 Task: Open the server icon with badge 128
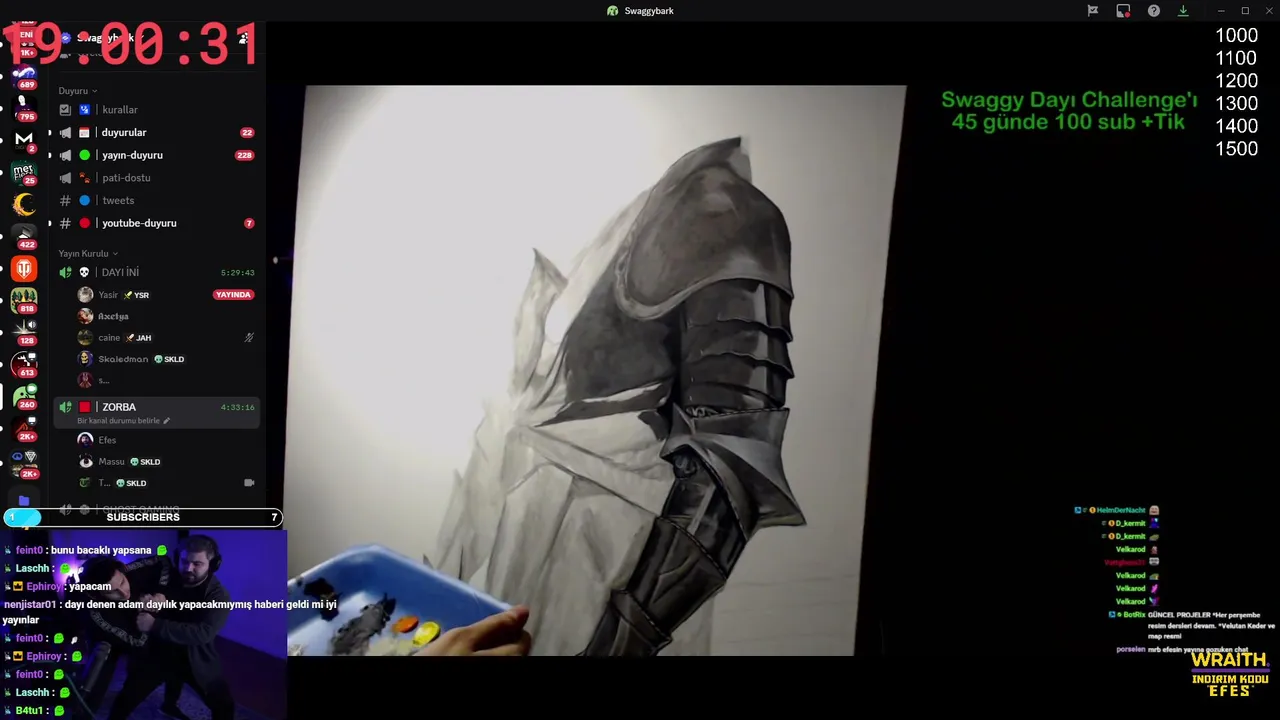pyautogui.click(x=24, y=331)
